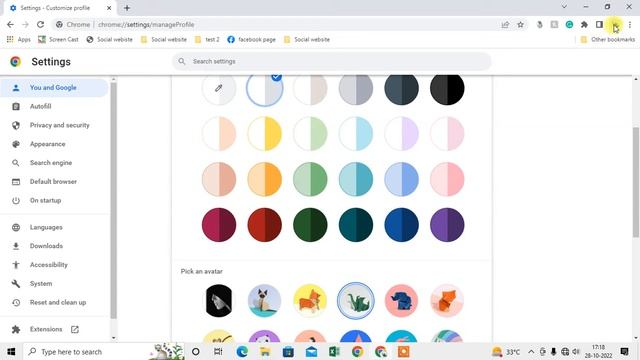Screen dimensions: 640x360
Task: Click the custom color pencil swatch
Action: 219,88
